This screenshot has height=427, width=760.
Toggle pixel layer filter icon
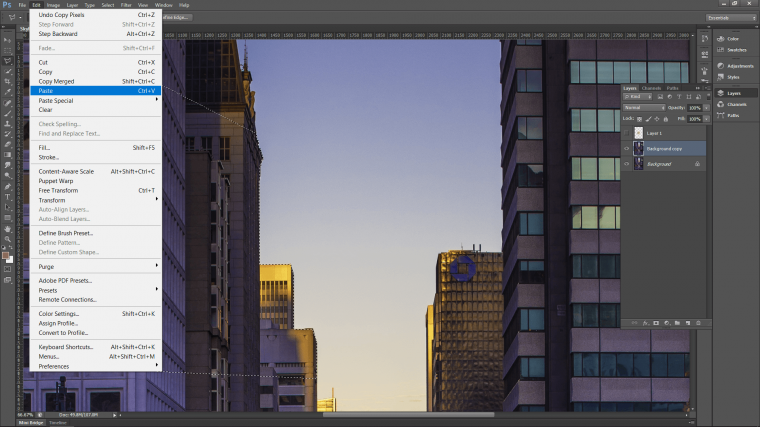(660, 97)
